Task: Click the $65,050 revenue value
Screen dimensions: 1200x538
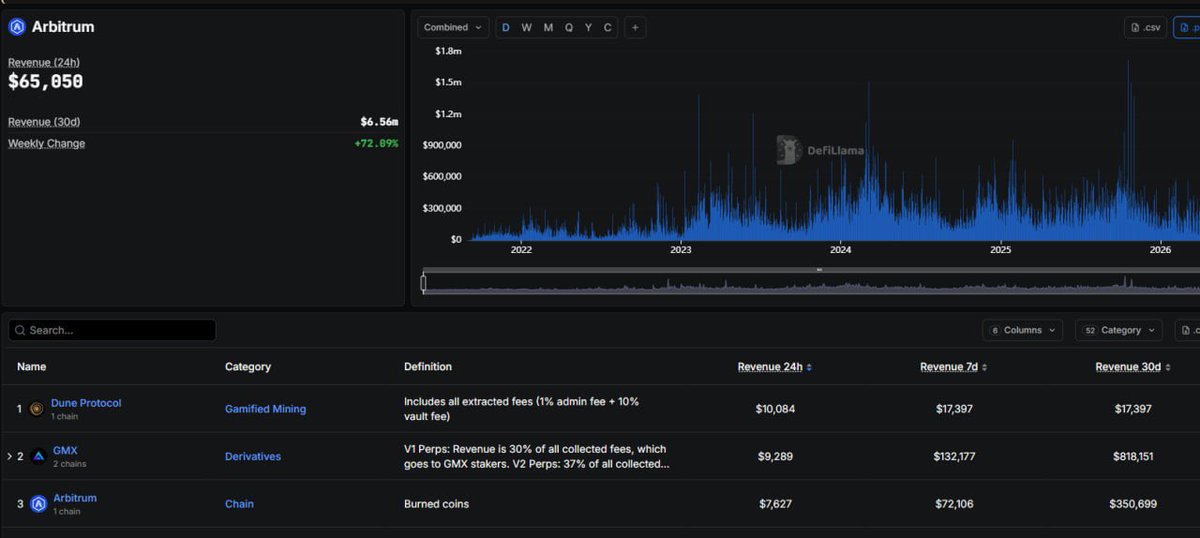Action: click(x=46, y=82)
